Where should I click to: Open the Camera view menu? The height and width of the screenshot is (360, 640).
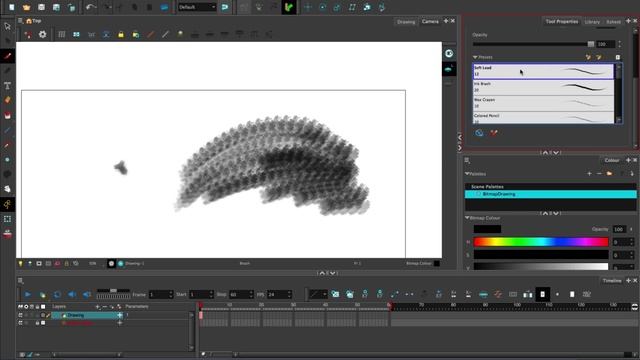pyautogui.click(x=20, y=21)
